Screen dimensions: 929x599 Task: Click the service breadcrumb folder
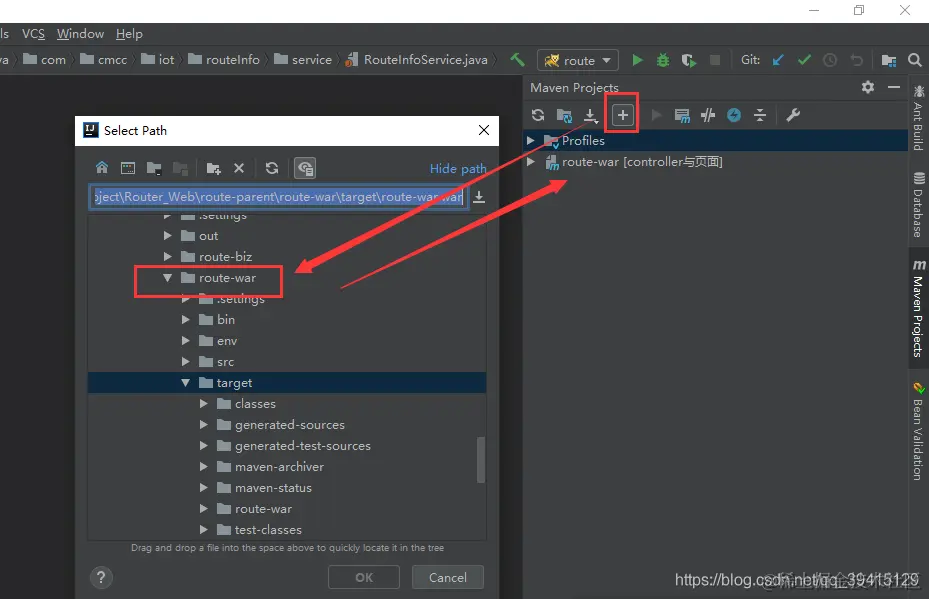click(x=303, y=60)
